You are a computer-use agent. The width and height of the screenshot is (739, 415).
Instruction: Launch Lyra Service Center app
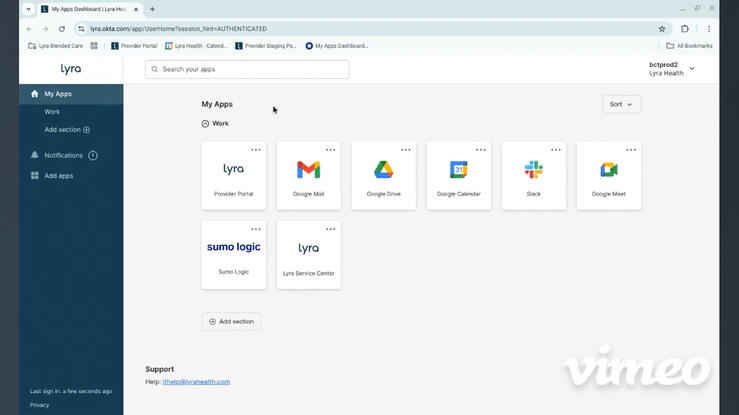[x=308, y=255]
